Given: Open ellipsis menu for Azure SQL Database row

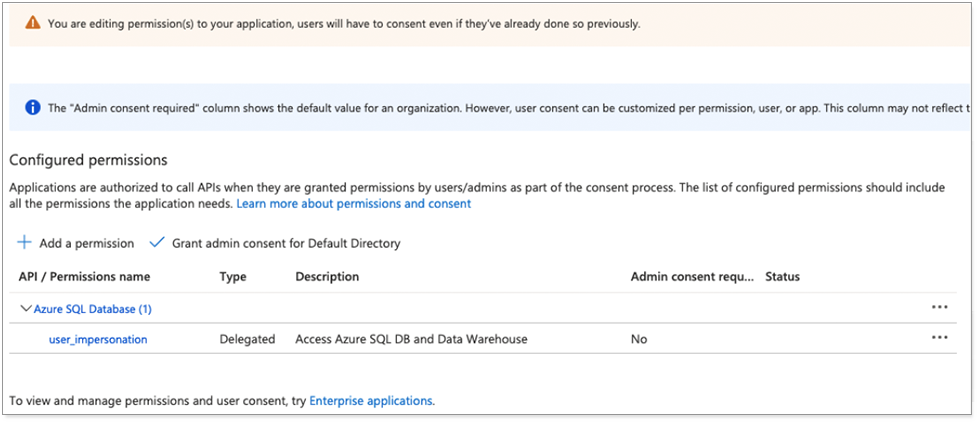Looking at the screenshot, I should [939, 308].
